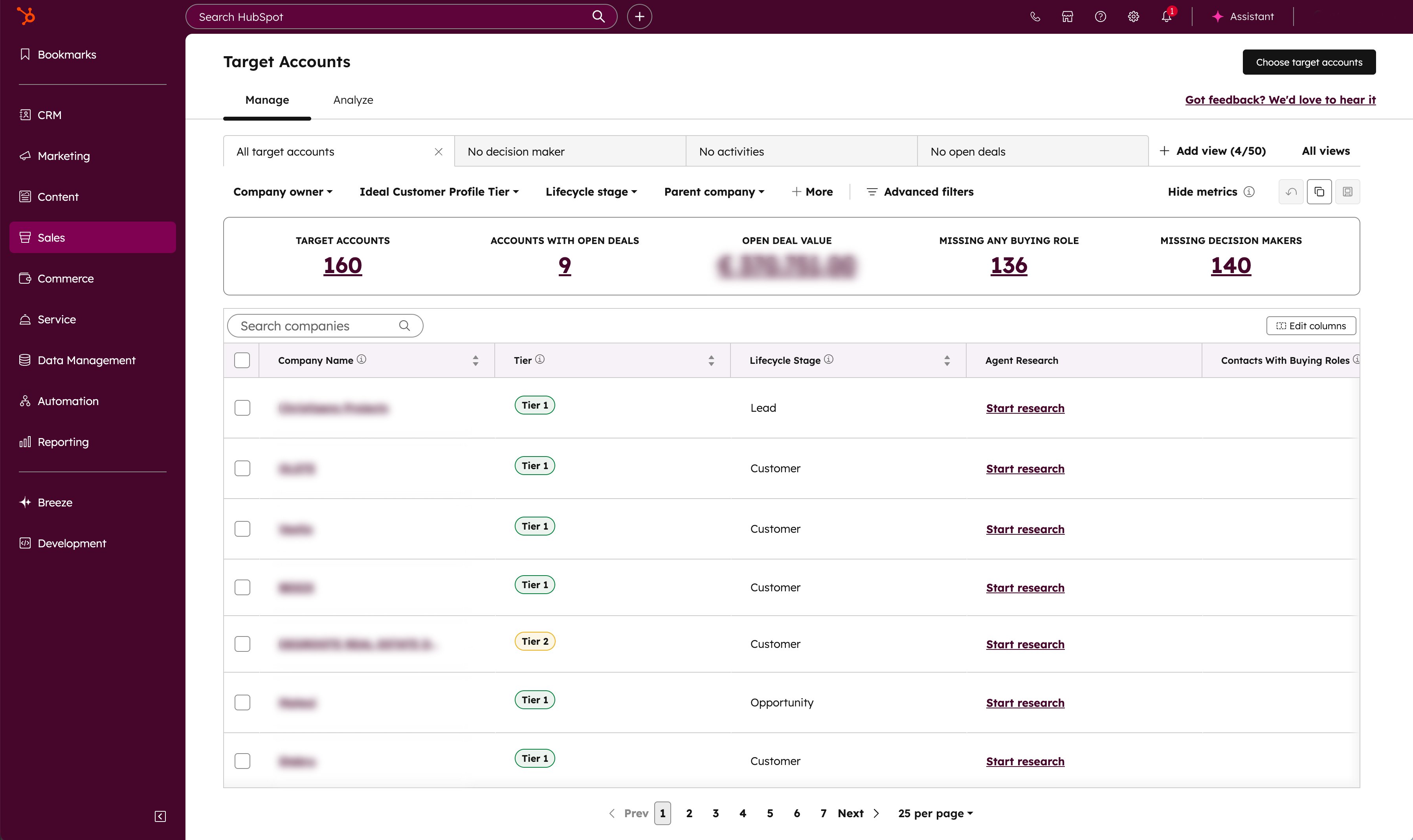The image size is (1413, 840).
Task: Click the HubSpot sprocket logo
Action: pyautogui.click(x=26, y=16)
